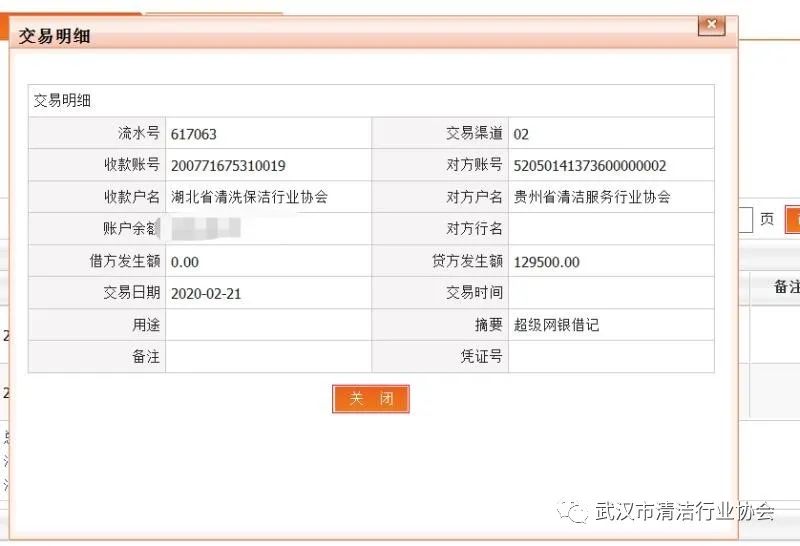Select 对方账号 52050141373600000002
The width and height of the screenshot is (800, 546).
tap(590, 166)
